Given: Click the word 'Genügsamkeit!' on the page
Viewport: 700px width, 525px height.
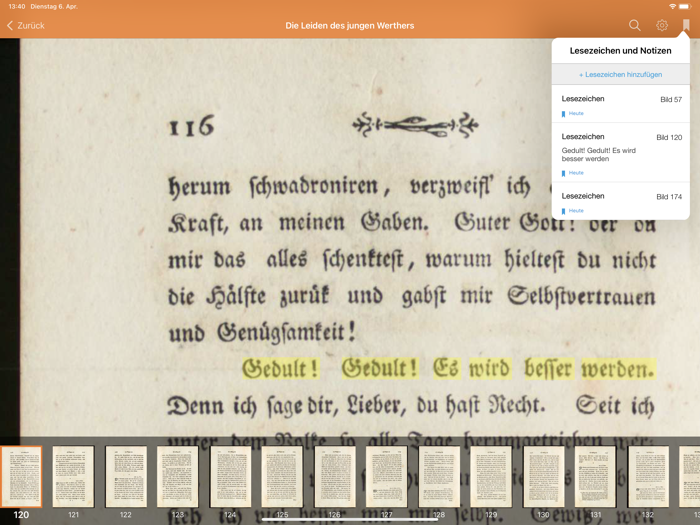Looking at the screenshot, I should (x=286, y=333).
